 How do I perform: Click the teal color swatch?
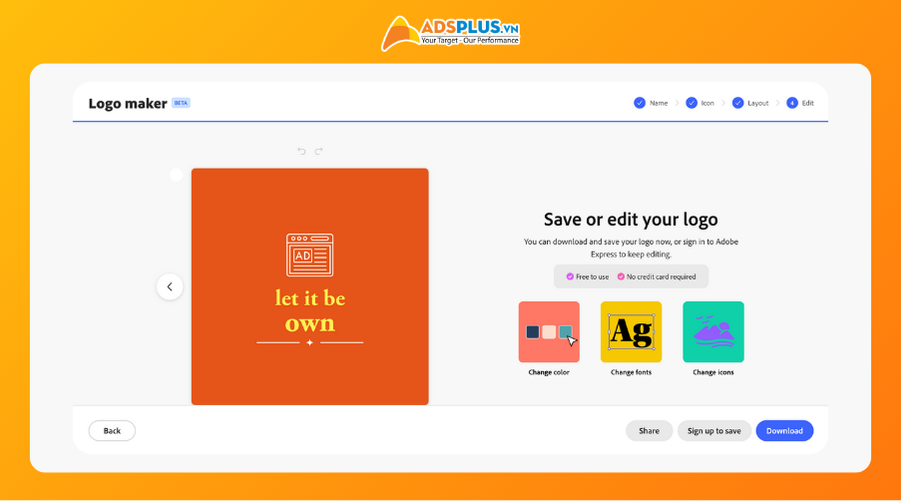[x=565, y=332]
